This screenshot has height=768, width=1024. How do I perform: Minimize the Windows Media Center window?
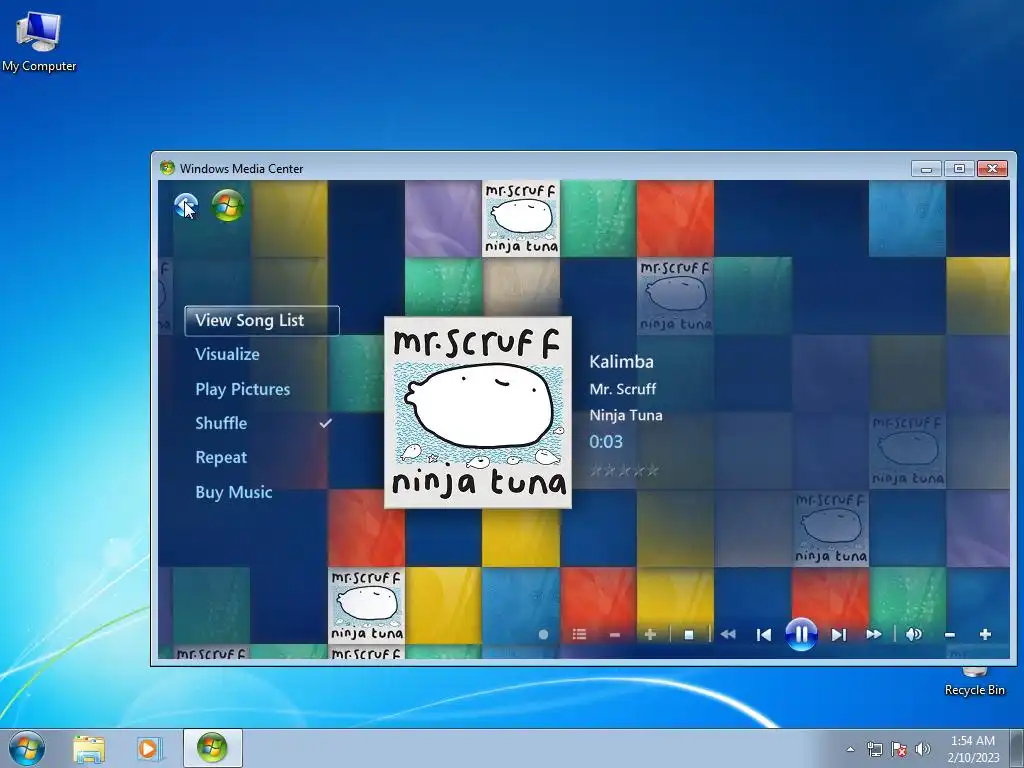(x=926, y=168)
